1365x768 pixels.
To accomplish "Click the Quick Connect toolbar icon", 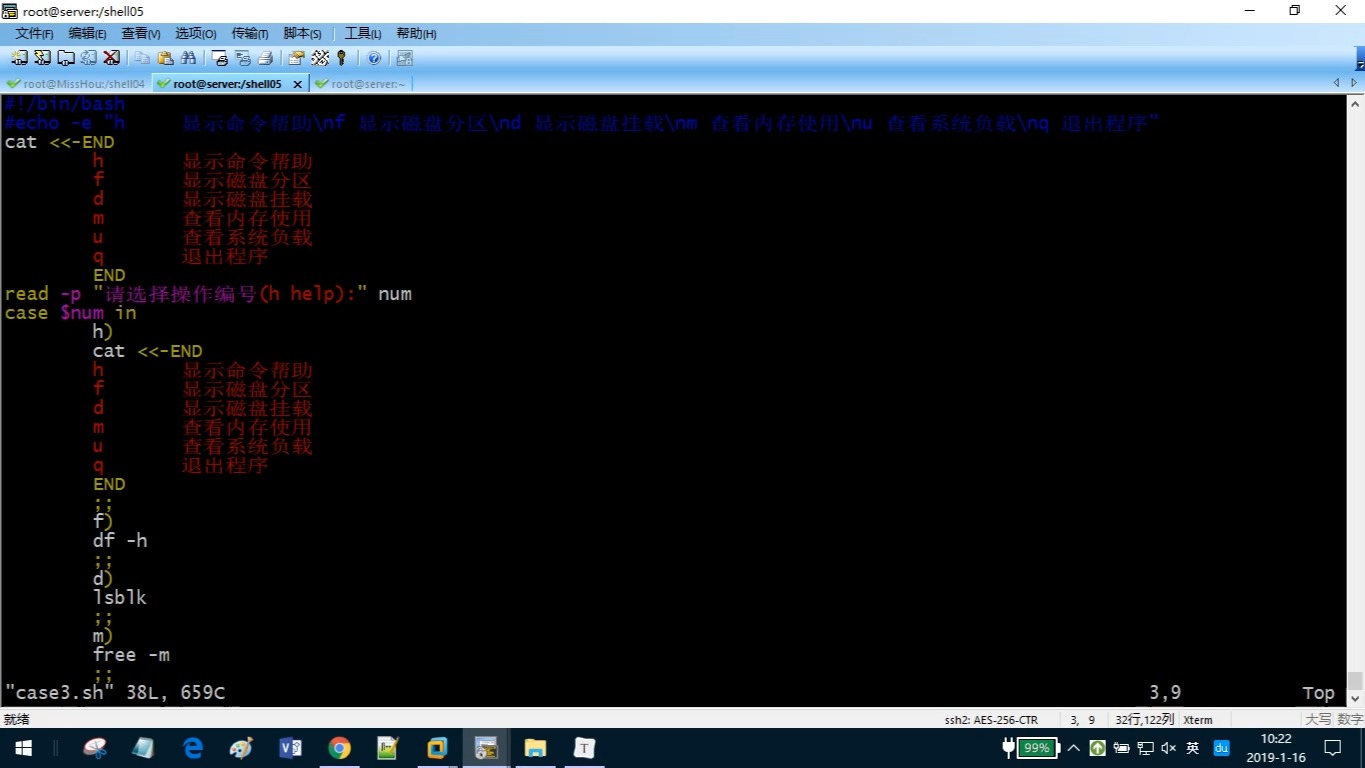I will point(42,58).
